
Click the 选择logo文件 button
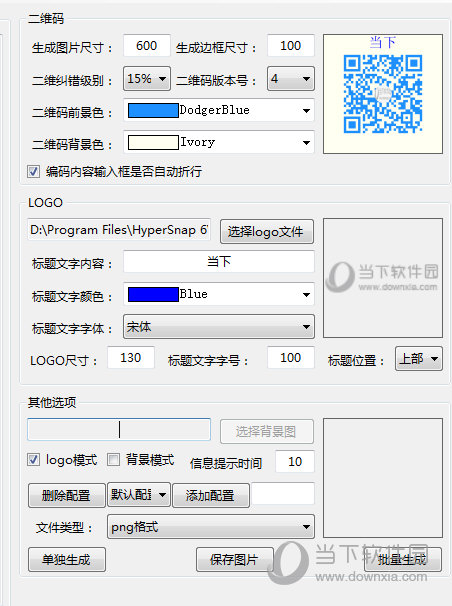[x=267, y=232]
